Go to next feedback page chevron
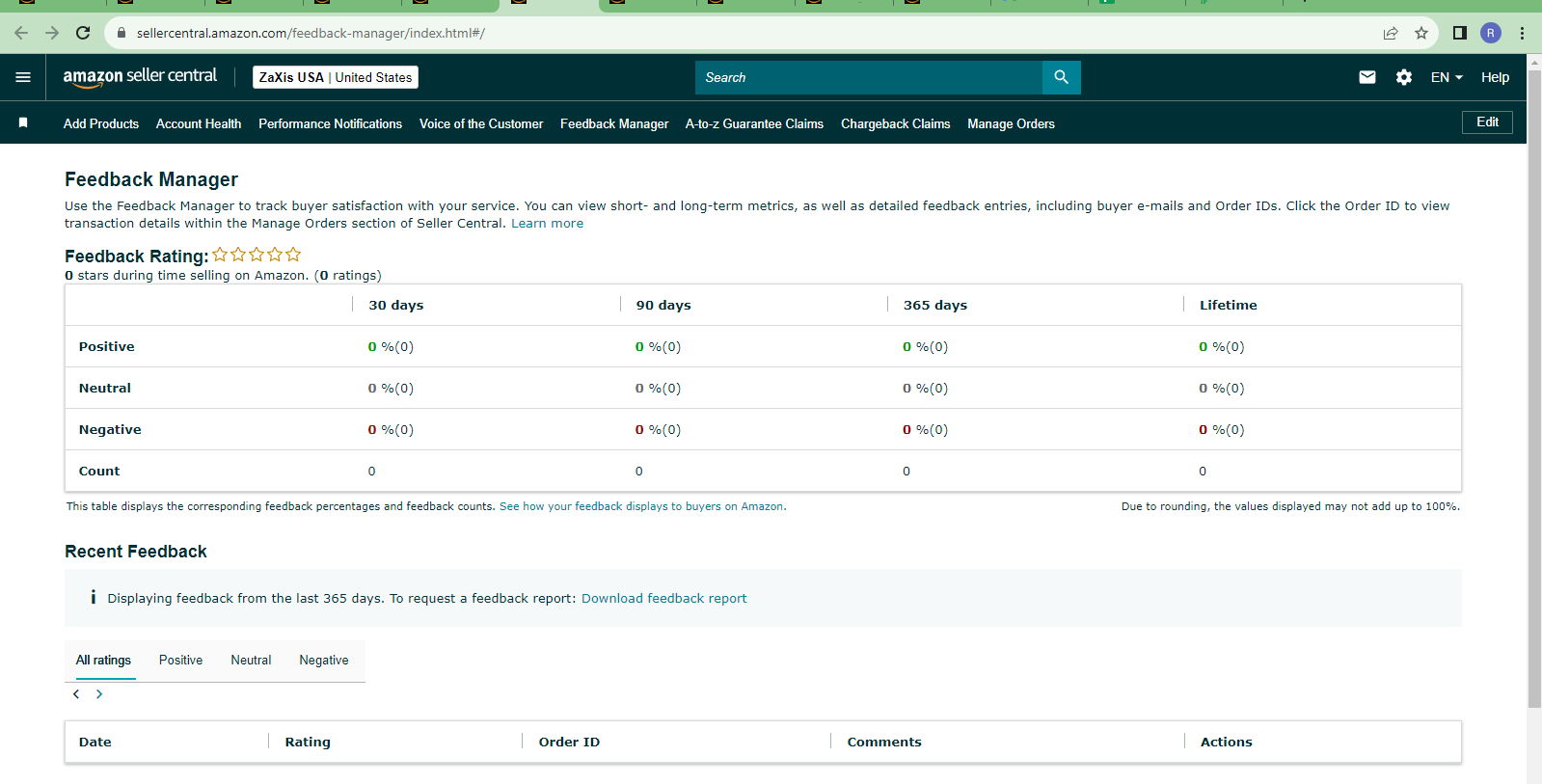The height and width of the screenshot is (784, 1542). [99, 694]
